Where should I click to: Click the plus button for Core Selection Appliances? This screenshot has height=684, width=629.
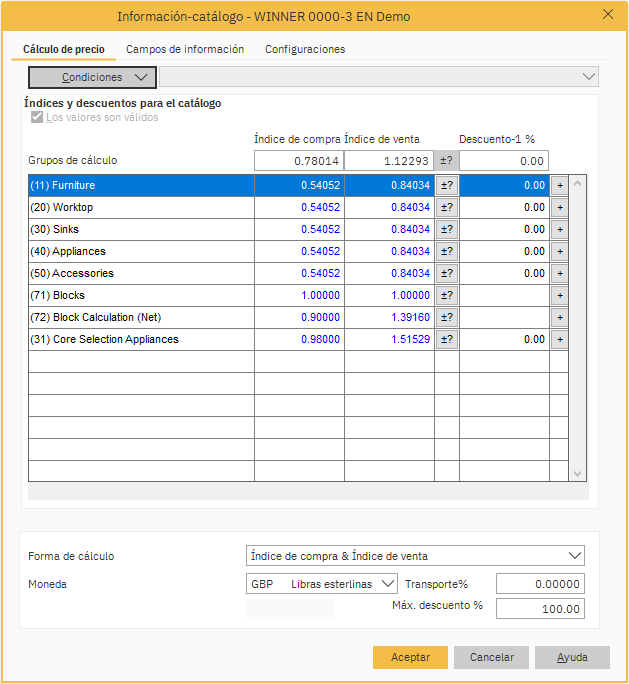[560, 339]
